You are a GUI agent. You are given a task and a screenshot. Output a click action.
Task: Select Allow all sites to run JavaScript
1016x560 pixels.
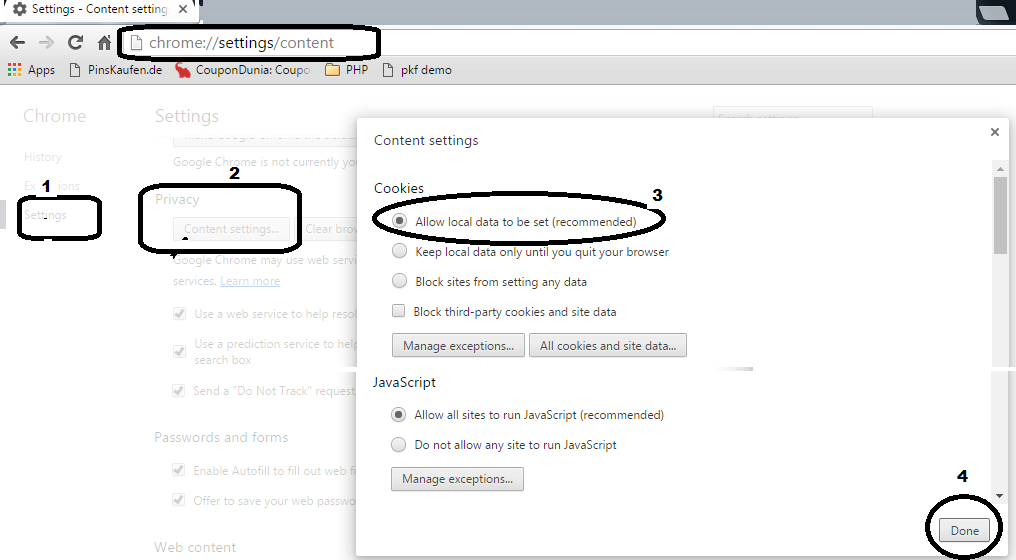[398, 414]
